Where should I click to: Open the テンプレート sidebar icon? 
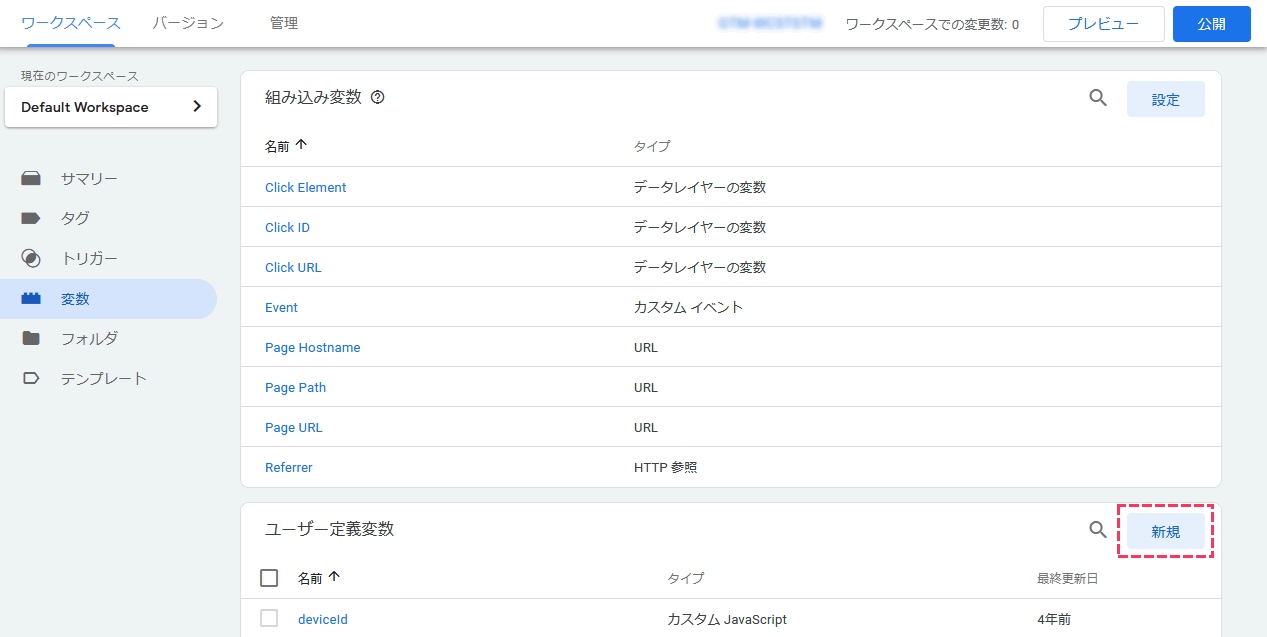(x=31, y=378)
